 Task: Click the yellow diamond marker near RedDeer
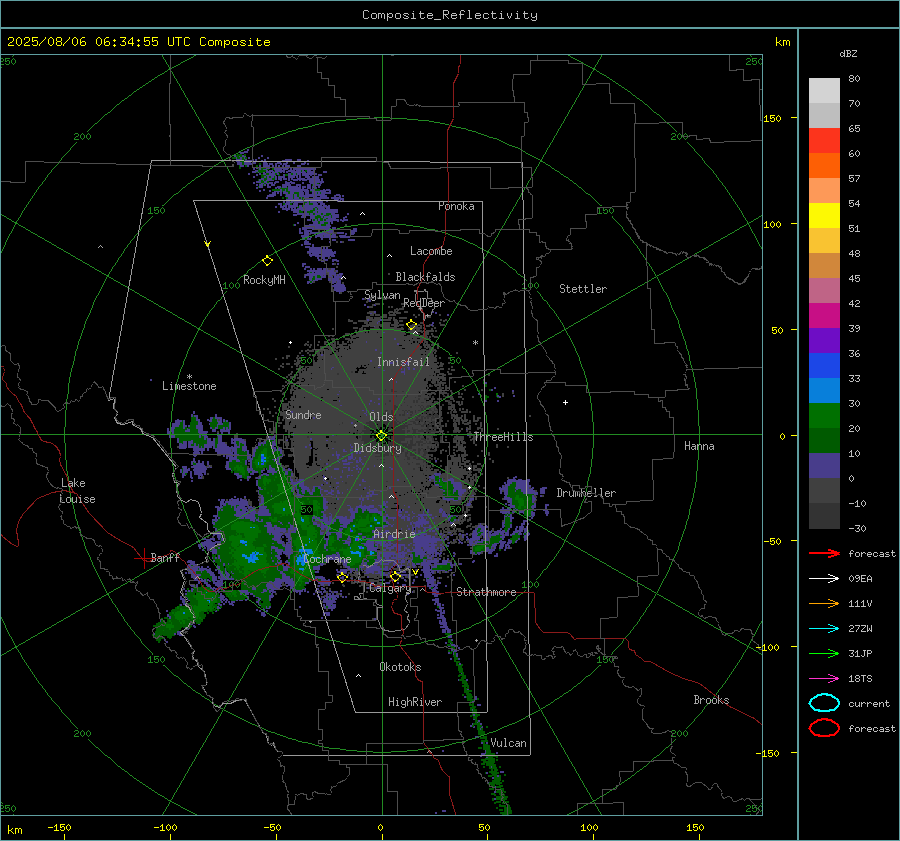tap(412, 325)
